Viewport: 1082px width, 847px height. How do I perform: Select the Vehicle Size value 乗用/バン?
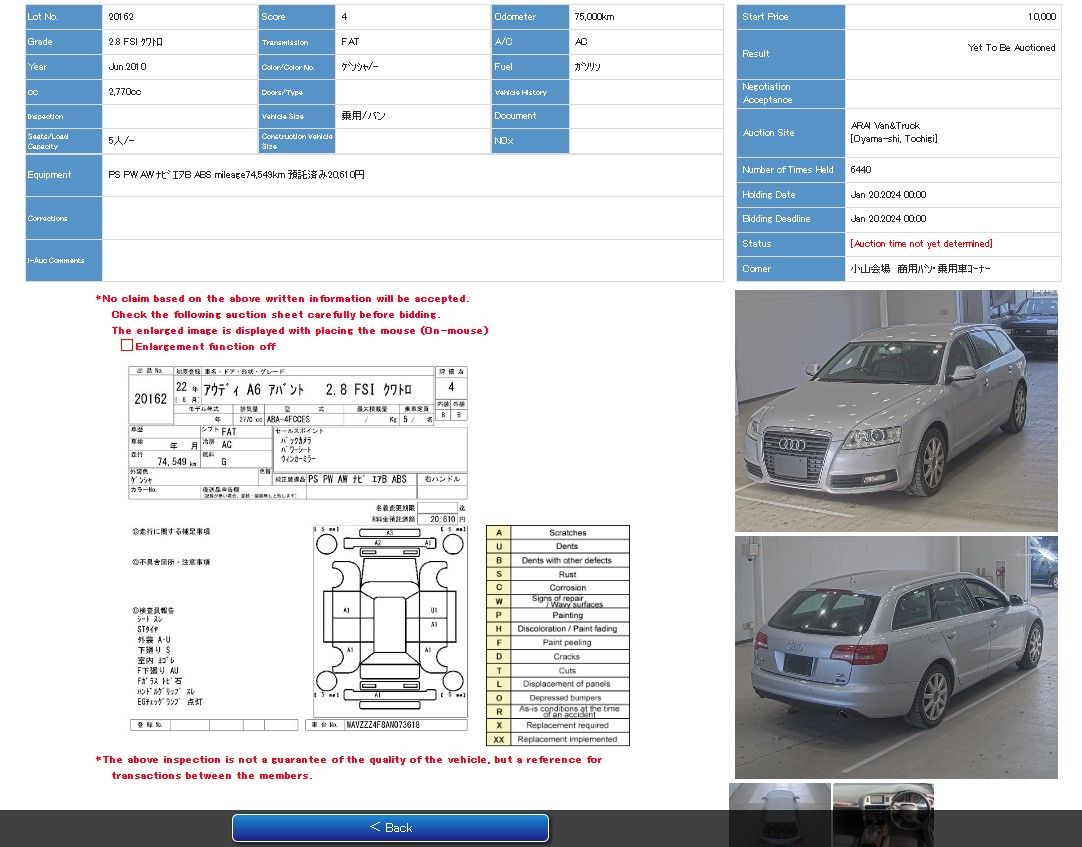363,115
